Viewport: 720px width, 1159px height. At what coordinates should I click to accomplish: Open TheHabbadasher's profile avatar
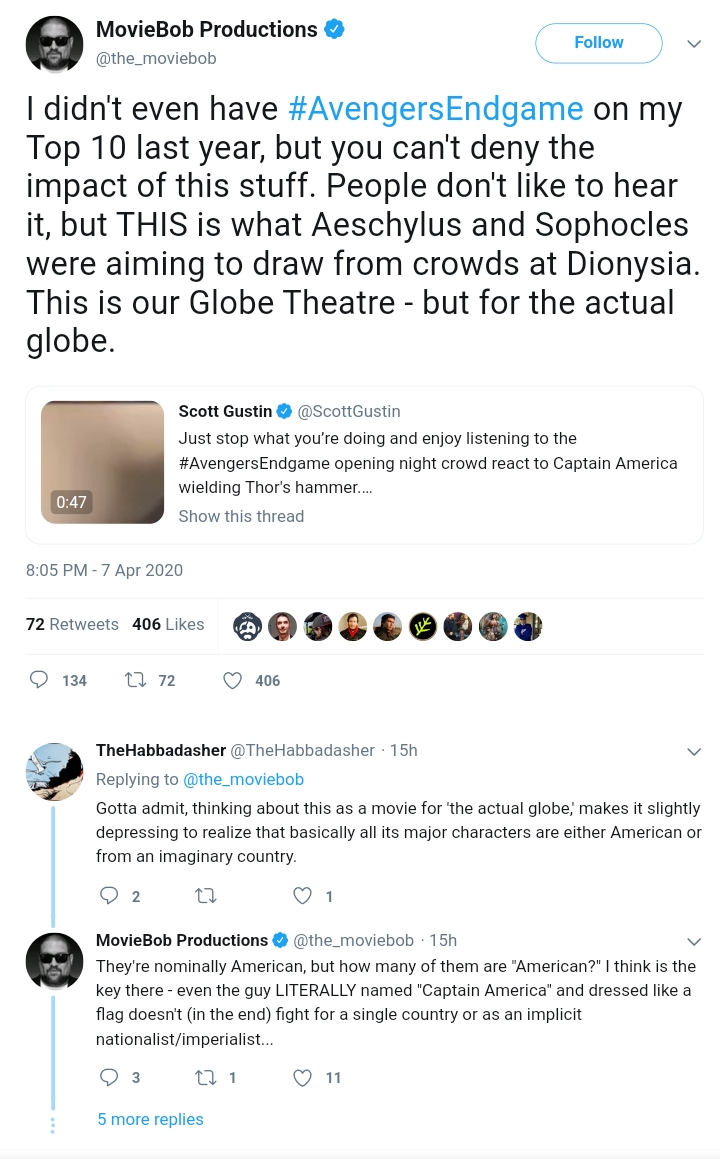click(x=54, y=772)
